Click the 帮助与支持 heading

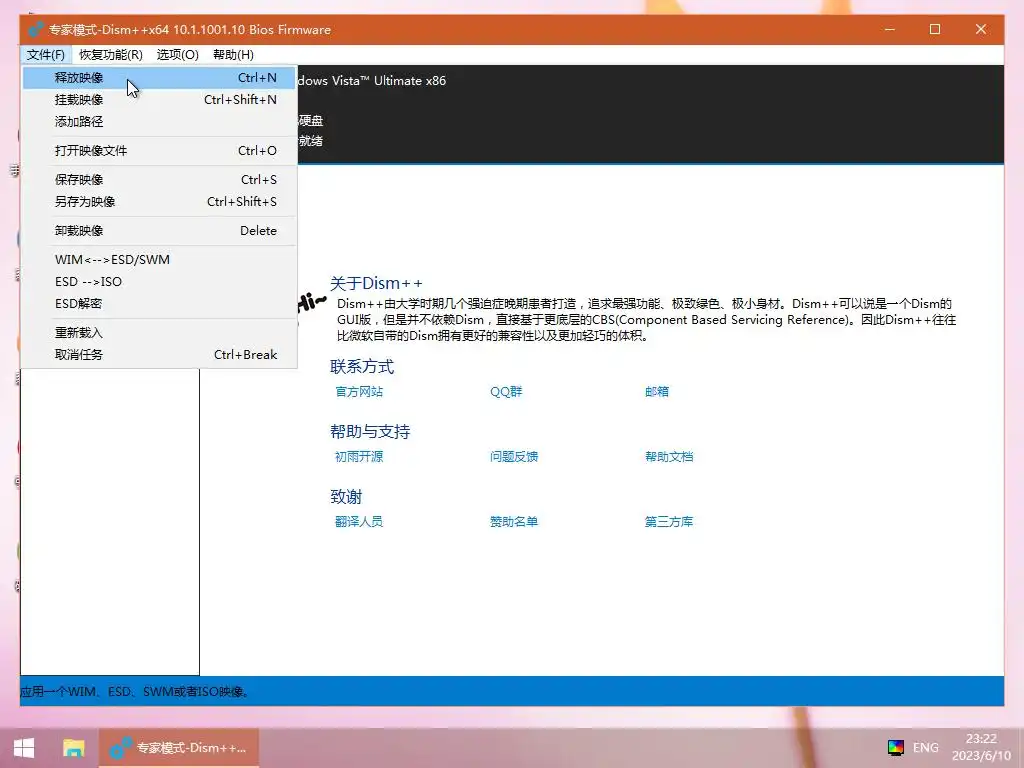pyautogui.click(x=370, y=432)
